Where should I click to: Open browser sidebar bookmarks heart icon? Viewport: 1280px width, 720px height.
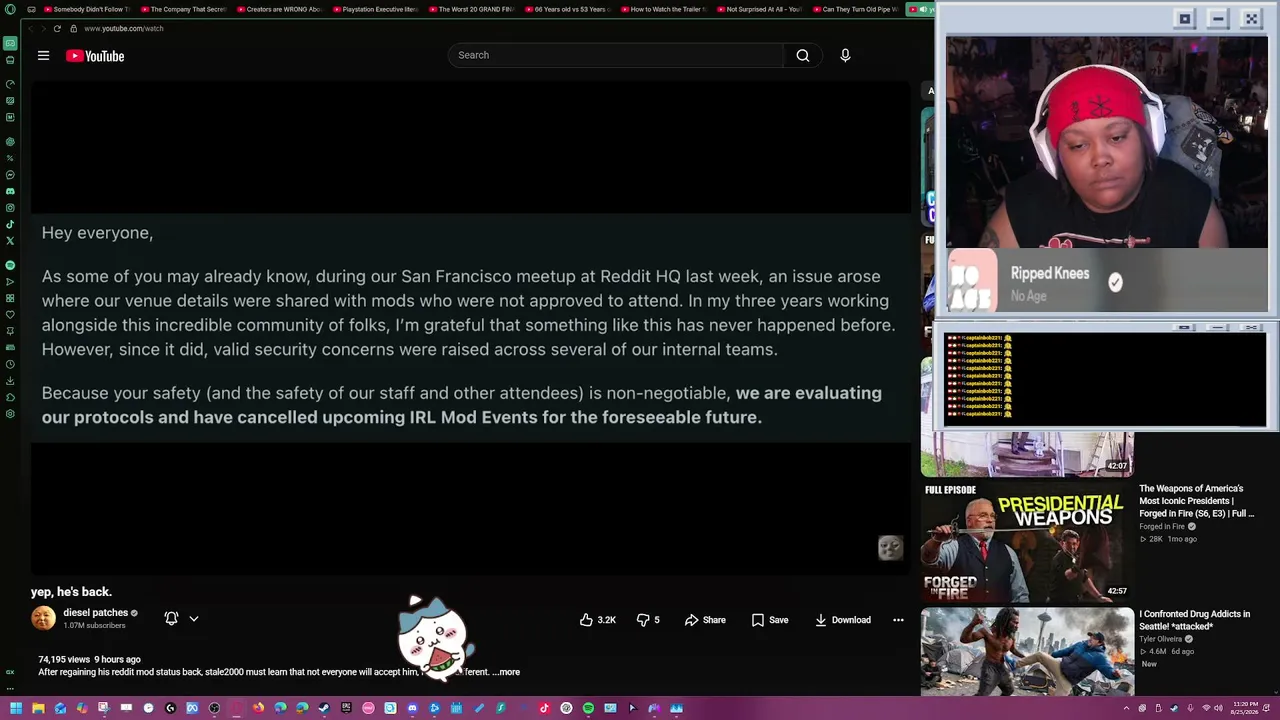click(x=10, y=315)
